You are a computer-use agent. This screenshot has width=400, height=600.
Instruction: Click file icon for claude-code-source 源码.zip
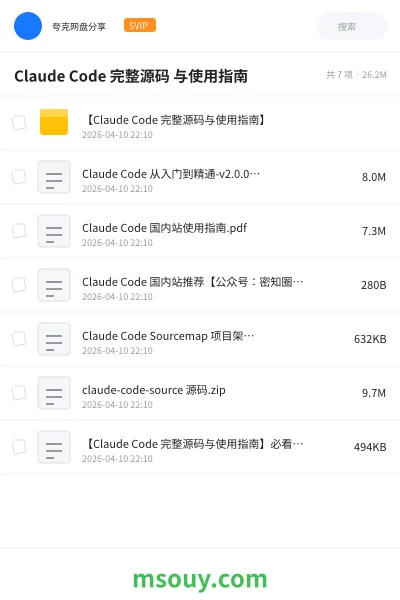[54, 393]
